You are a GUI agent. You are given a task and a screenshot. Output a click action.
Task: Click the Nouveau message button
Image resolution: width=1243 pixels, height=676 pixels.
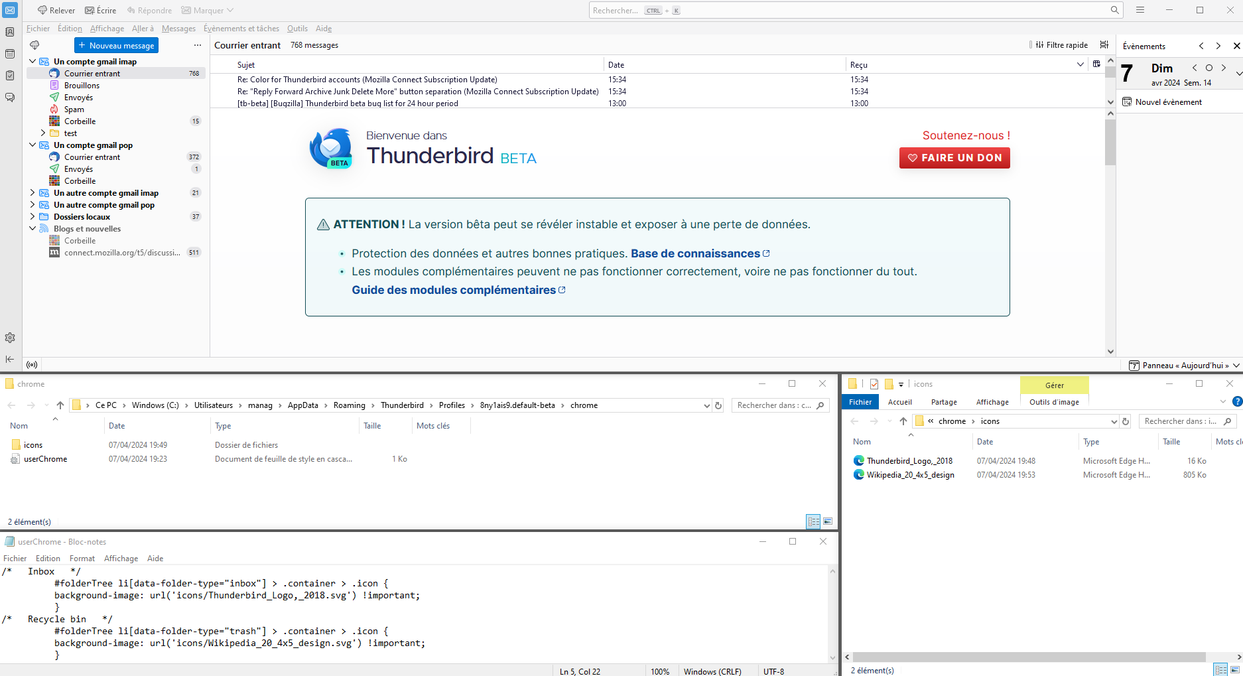point(116,46)
